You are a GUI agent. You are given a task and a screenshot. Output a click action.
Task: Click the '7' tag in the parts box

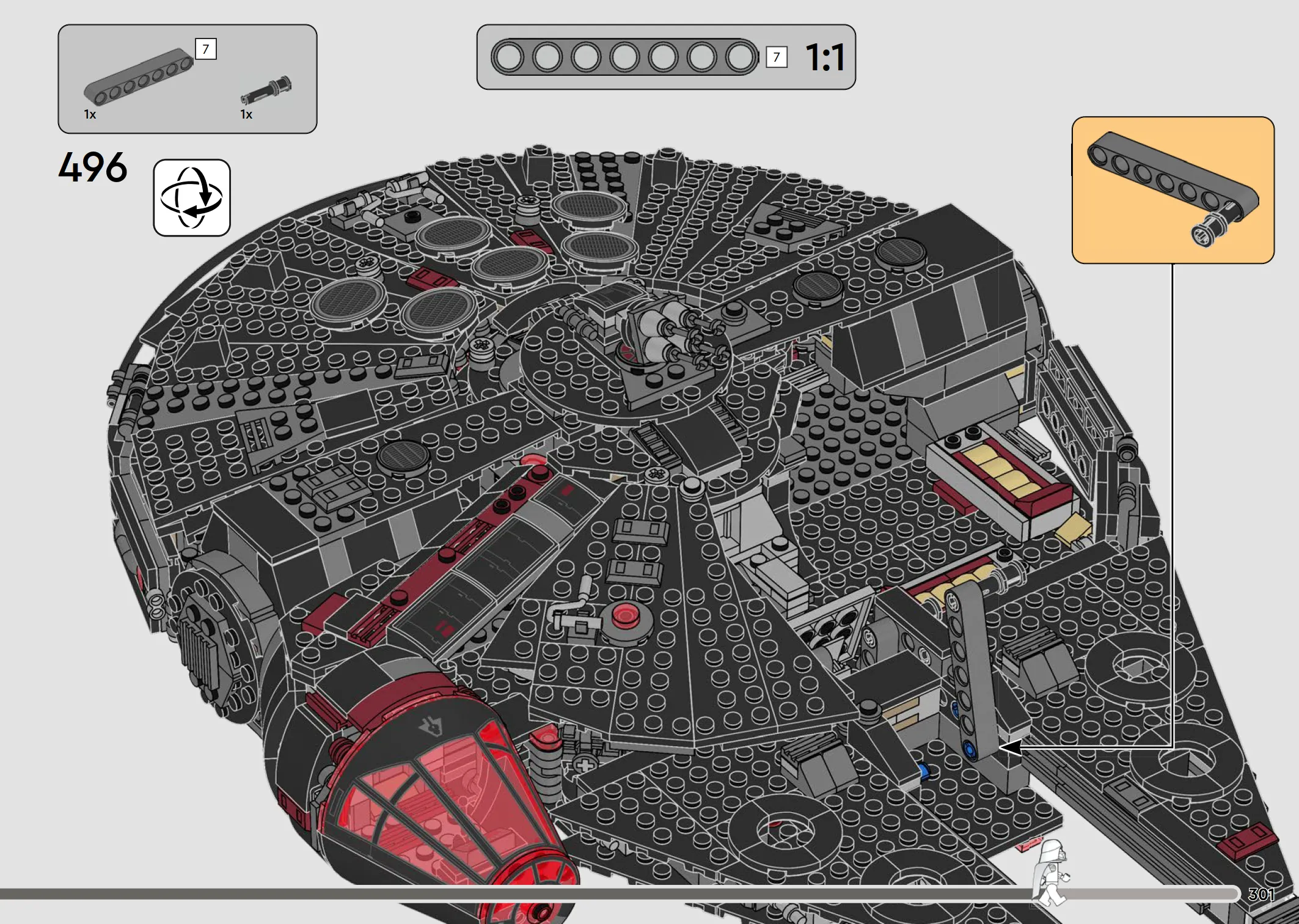click(x=206, y=49)
